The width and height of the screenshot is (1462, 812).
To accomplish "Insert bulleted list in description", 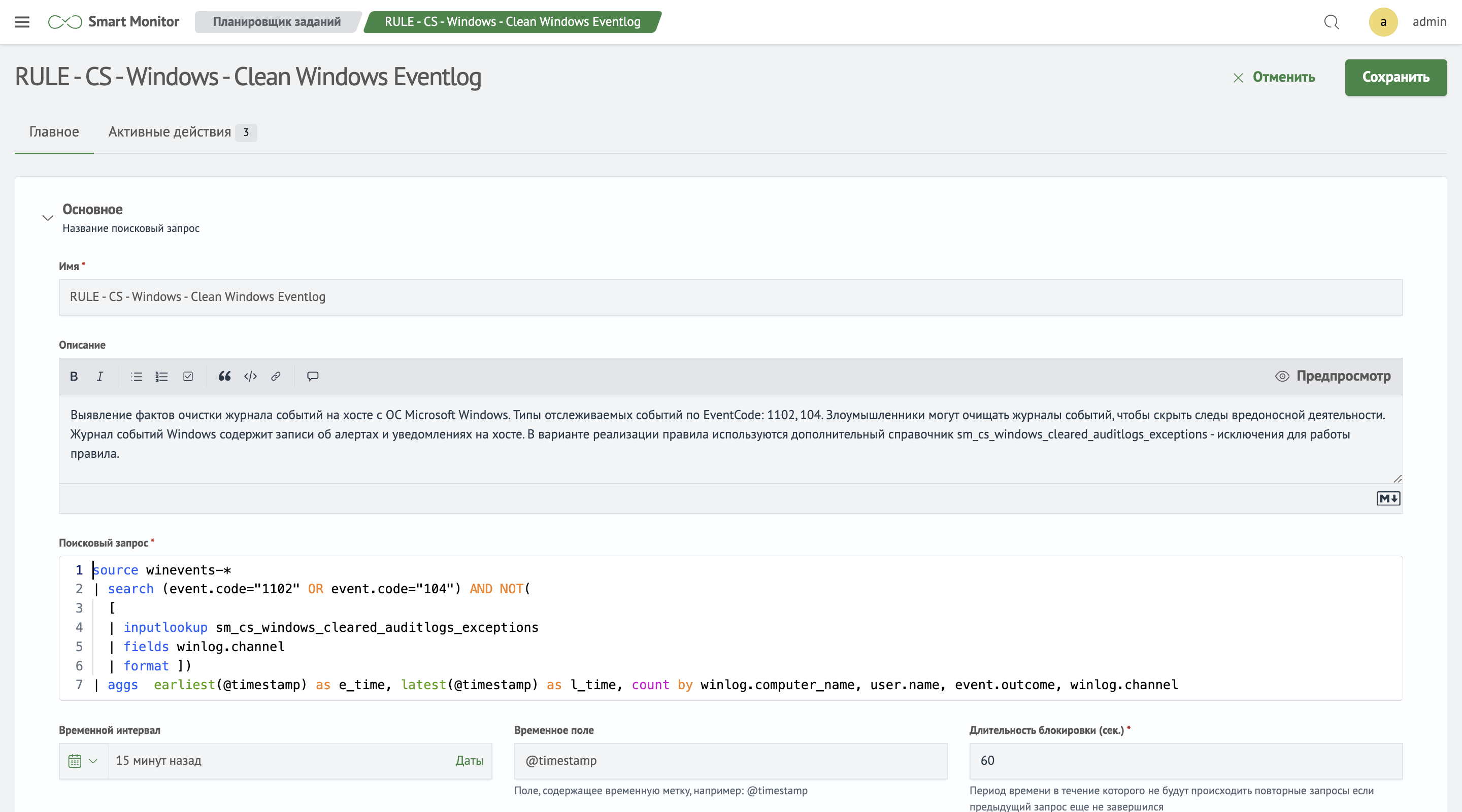I will [x=136, y=376].
